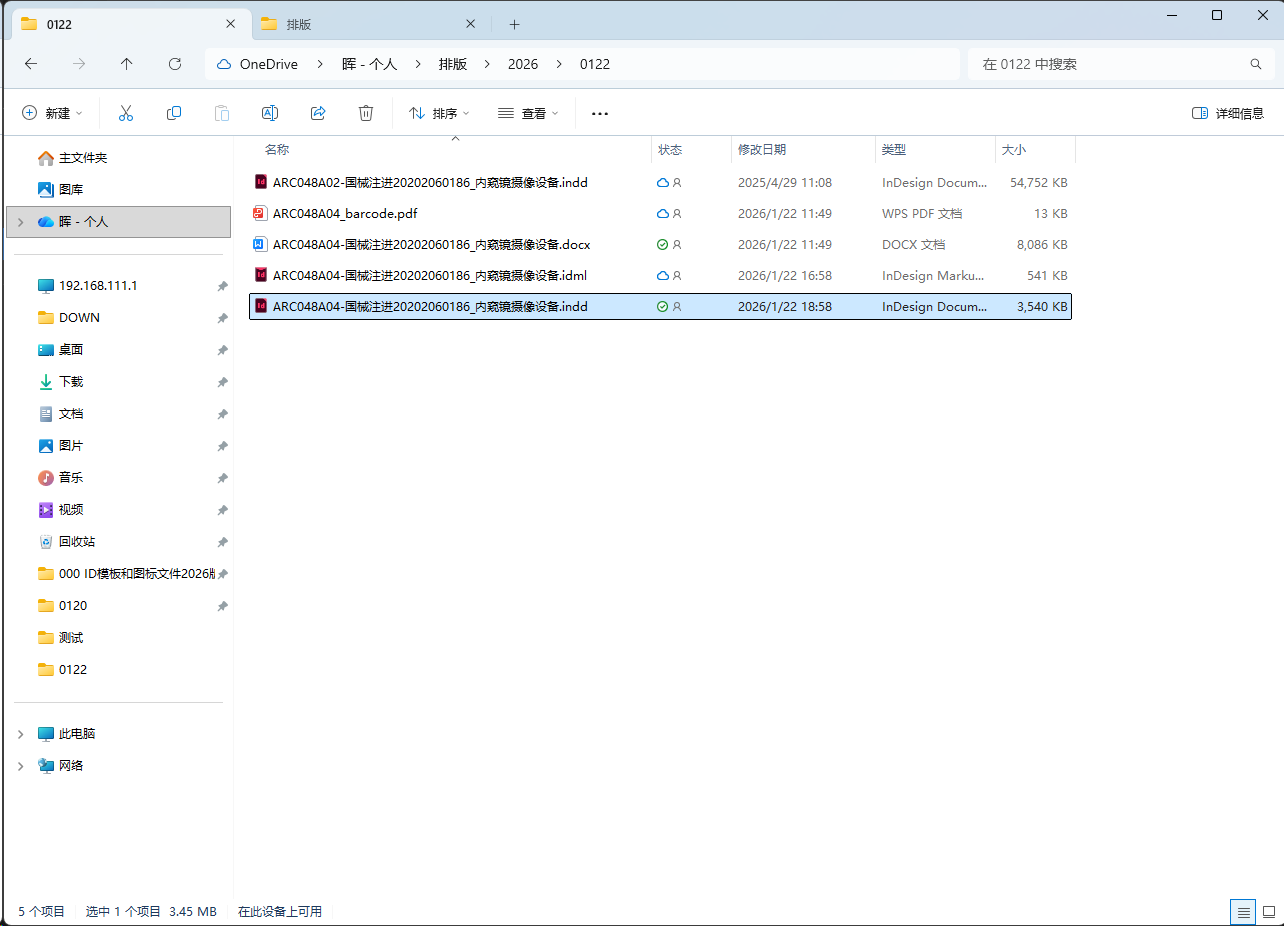Image resolution: width=1284 pixels, height=926 pixels.
Task: Click the Copy icon in the toolbar
Action: coord(173,112)
